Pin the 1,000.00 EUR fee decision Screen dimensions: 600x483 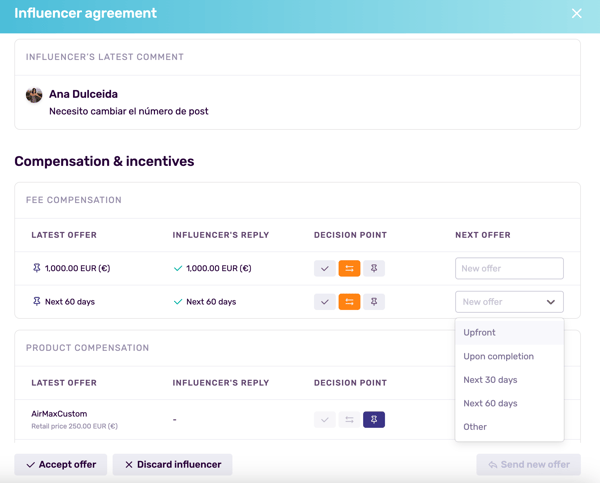[374, 268]
